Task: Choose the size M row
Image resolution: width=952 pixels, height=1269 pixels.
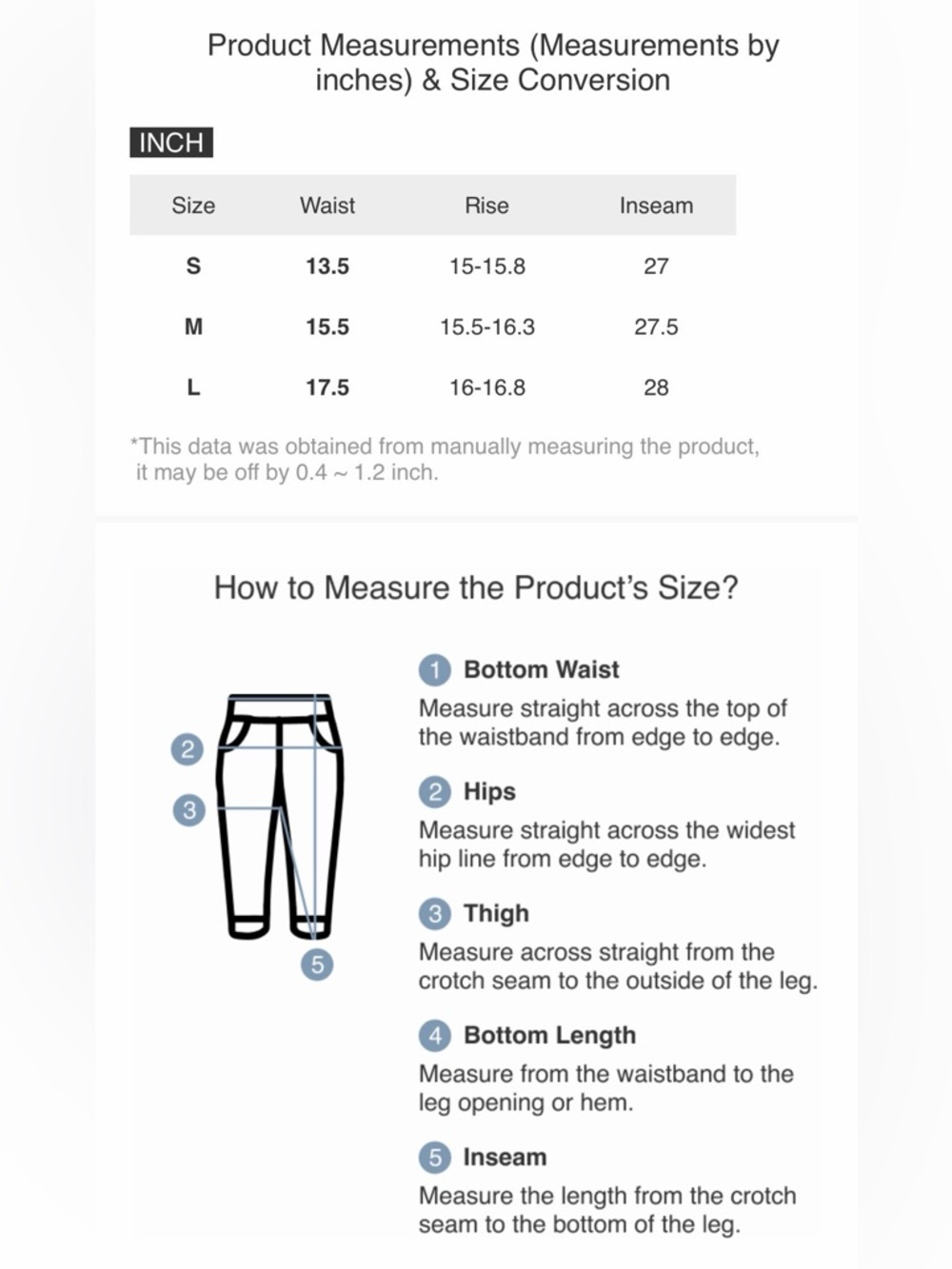Action: click(x=433, y=327)
